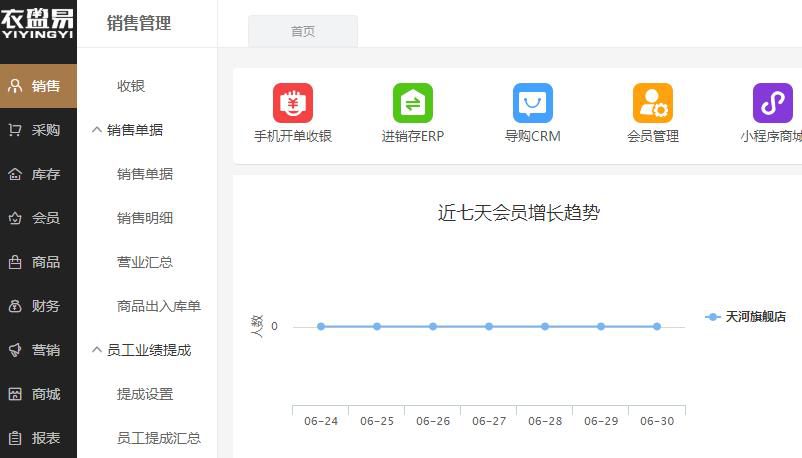The height and width of the screenshot is (458, 802).
Task: Click the 营销 sidebar label
Action: (x=46, y=350)
